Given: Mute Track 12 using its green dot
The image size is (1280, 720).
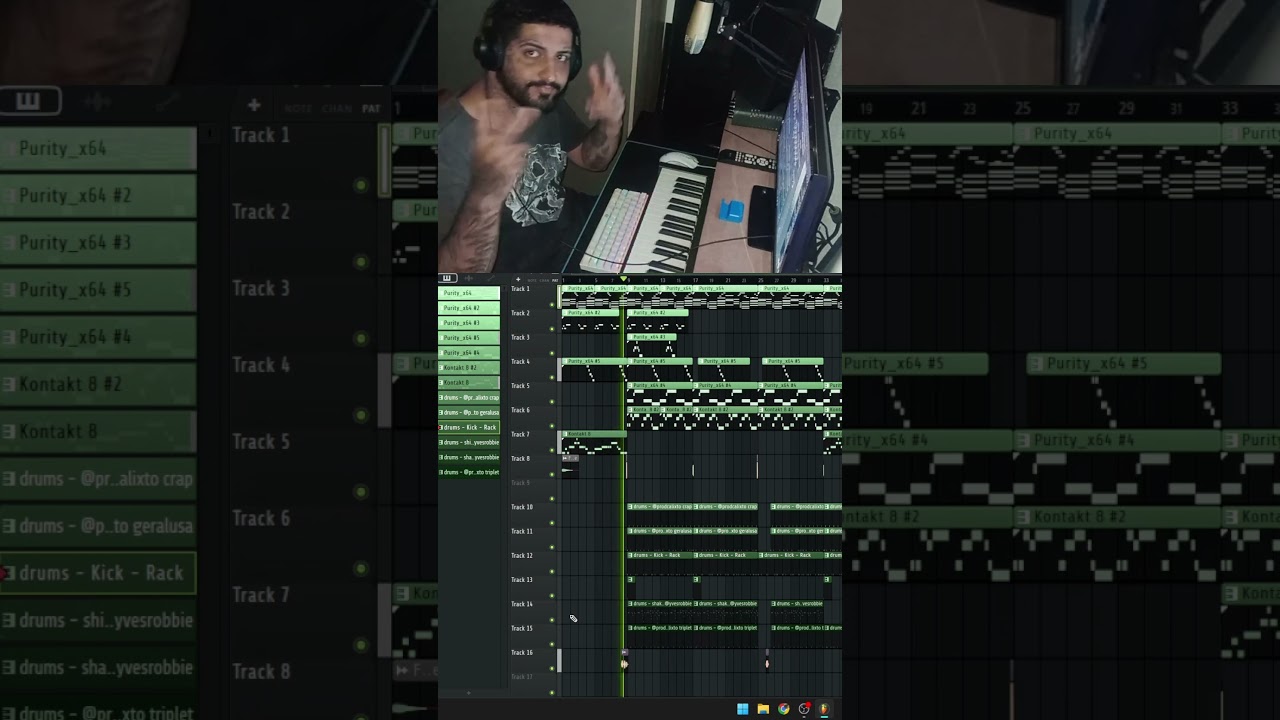Looking at the screenshot, I should tap(552, 571).
